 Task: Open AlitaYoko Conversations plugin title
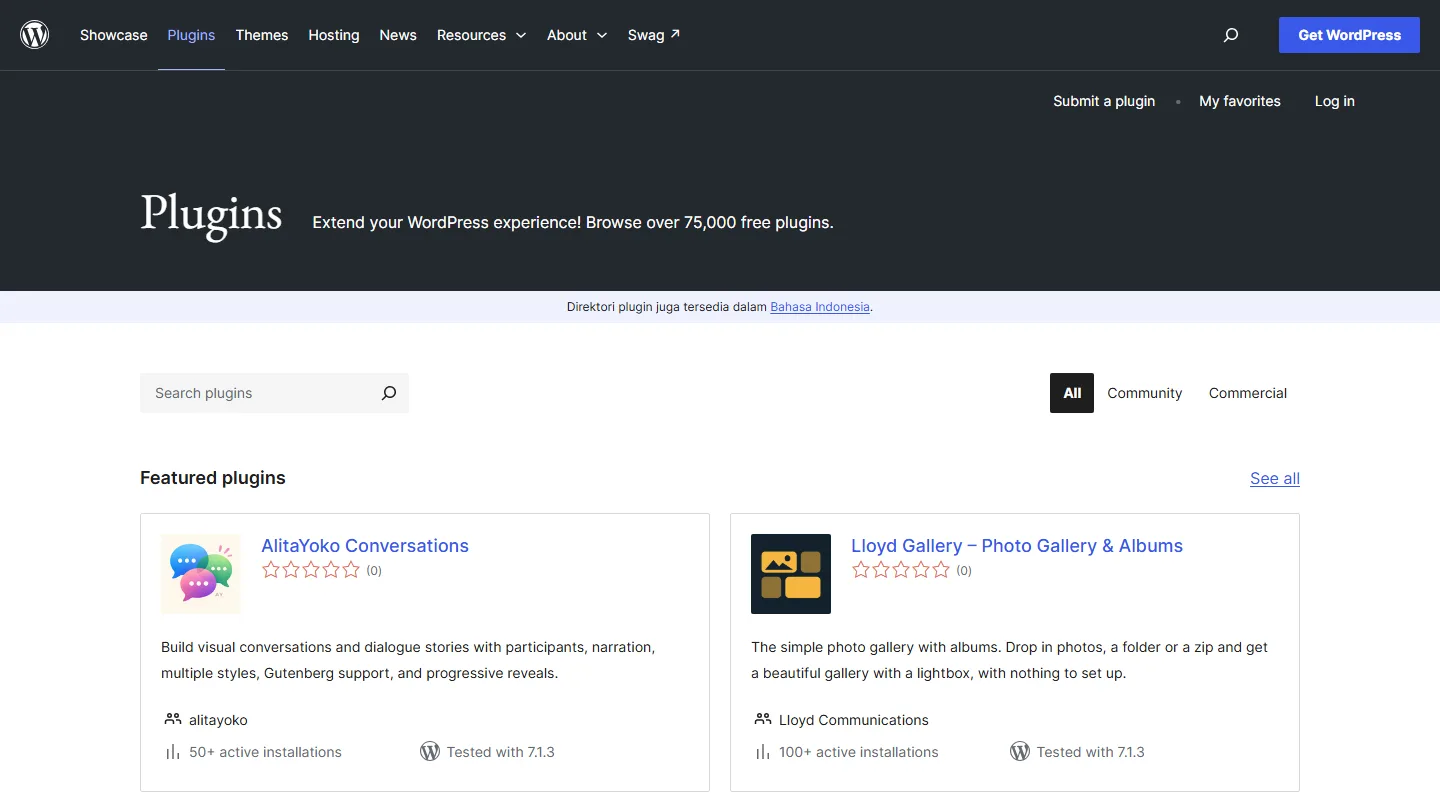(365, 546)
